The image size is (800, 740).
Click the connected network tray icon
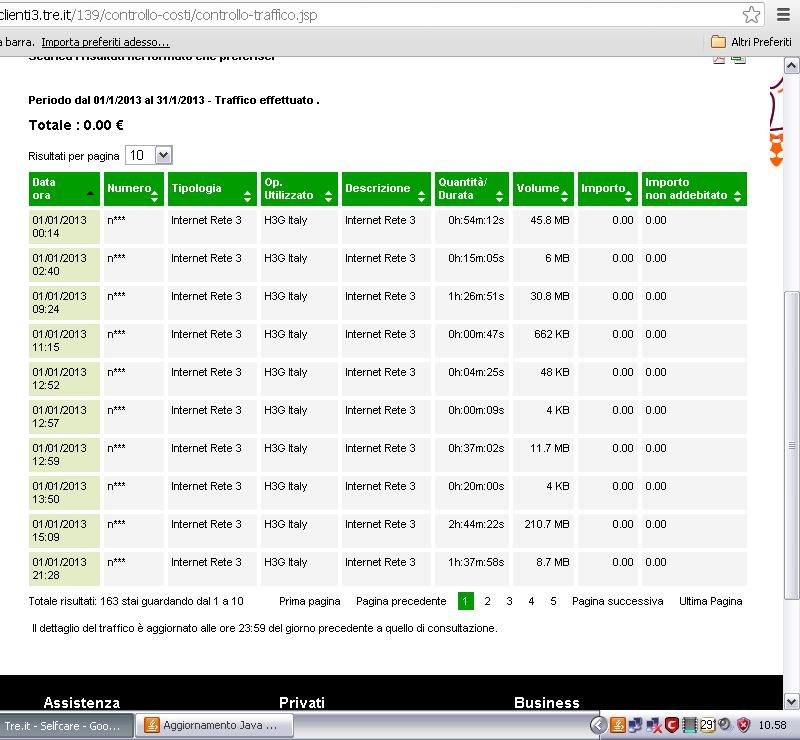[x=635, y=725]
